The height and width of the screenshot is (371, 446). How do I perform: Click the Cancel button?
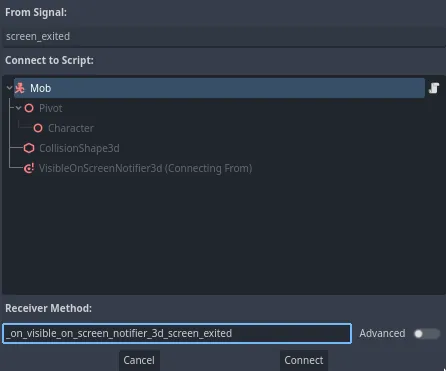coord(139,360)
